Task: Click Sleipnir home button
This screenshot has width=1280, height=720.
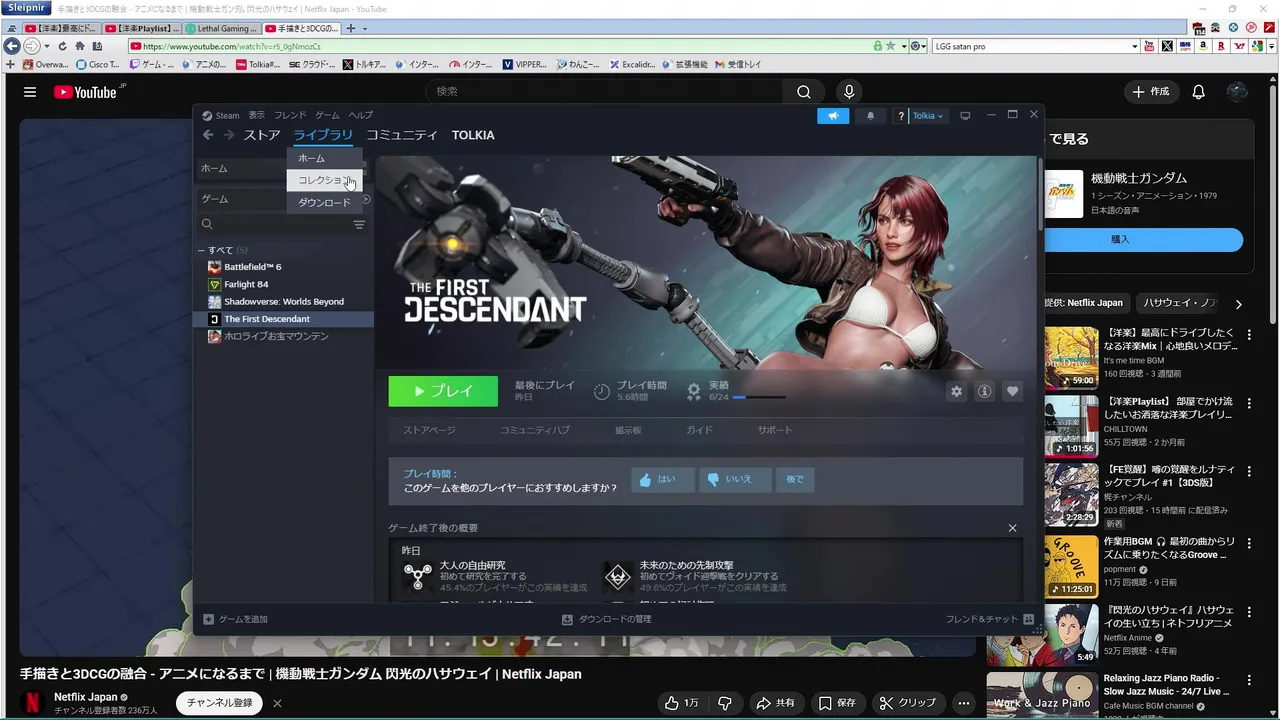Action: [80, 46]
